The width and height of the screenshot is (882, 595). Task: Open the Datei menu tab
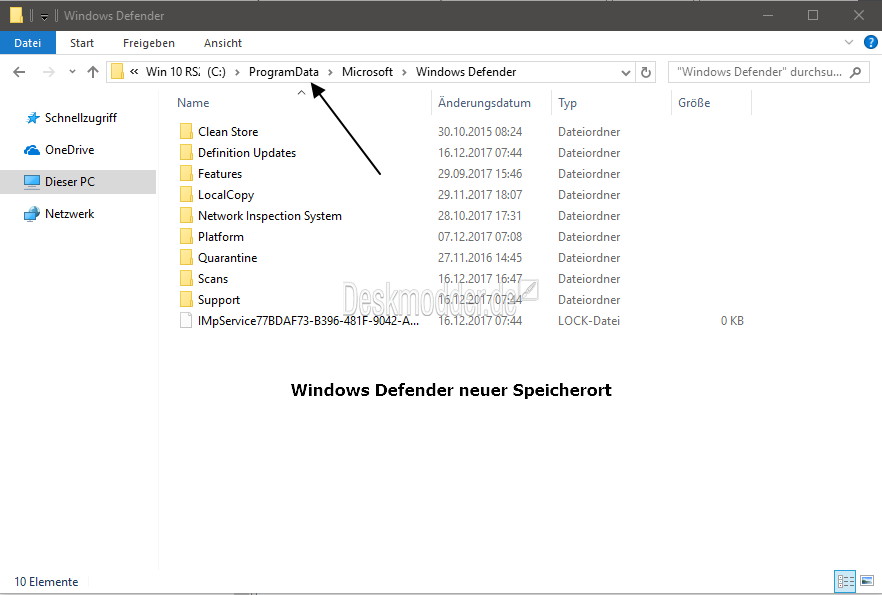pyautogui.click(x=28, y=43)
